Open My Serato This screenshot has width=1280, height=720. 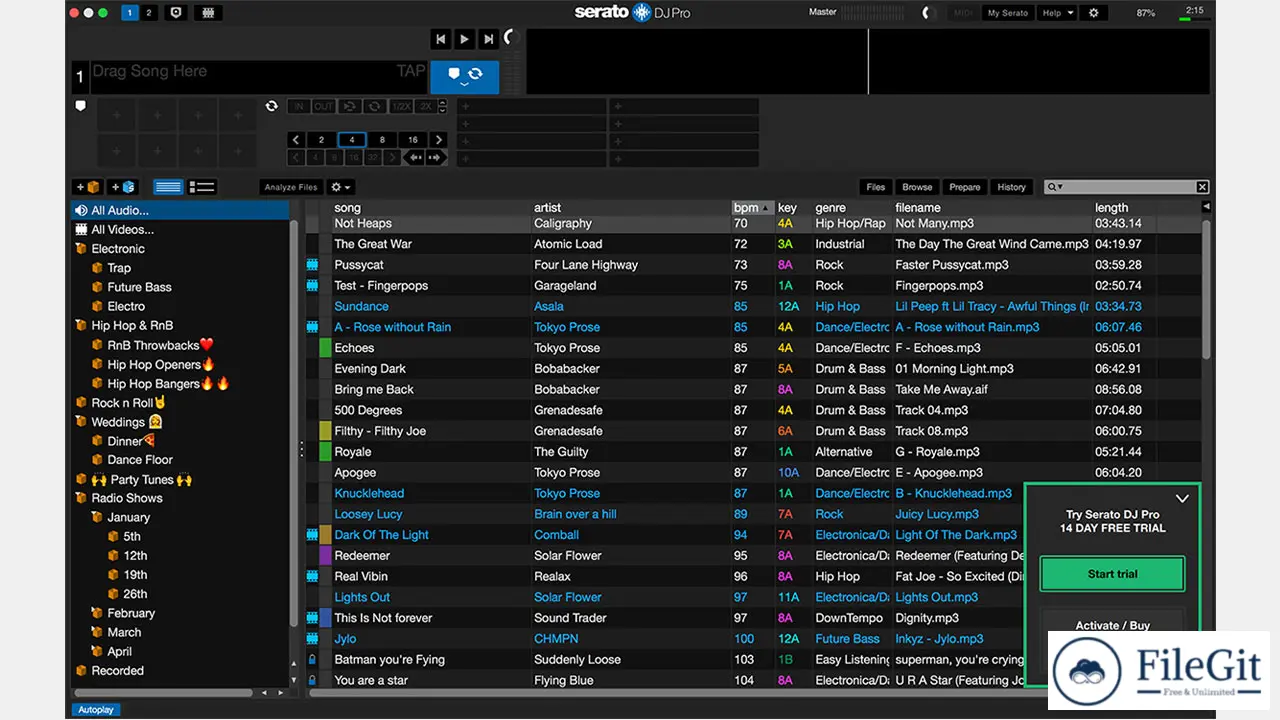(1007, 13)
